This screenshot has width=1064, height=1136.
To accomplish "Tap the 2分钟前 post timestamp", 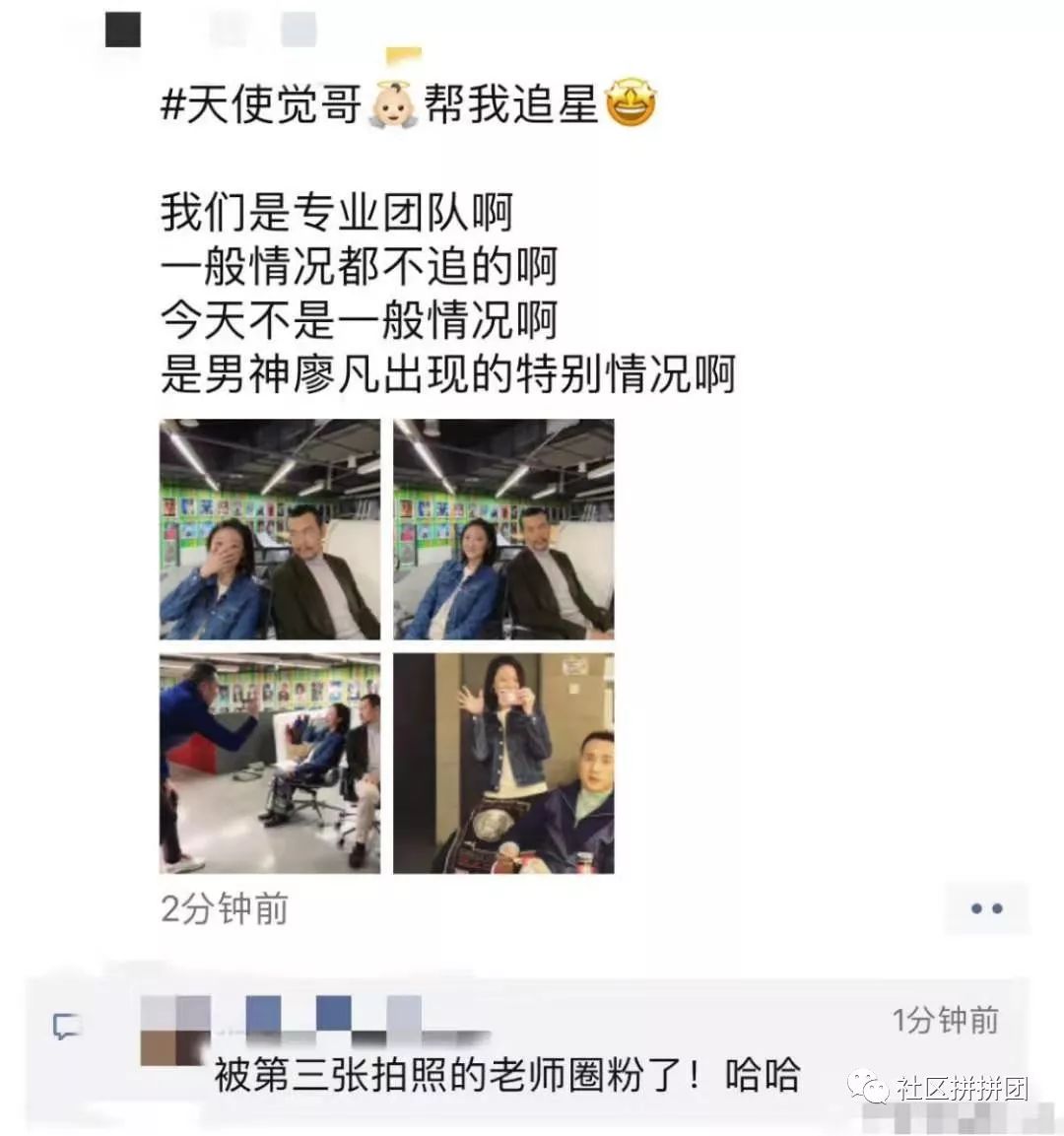I will pyautogui.click(x=224, y=908).
